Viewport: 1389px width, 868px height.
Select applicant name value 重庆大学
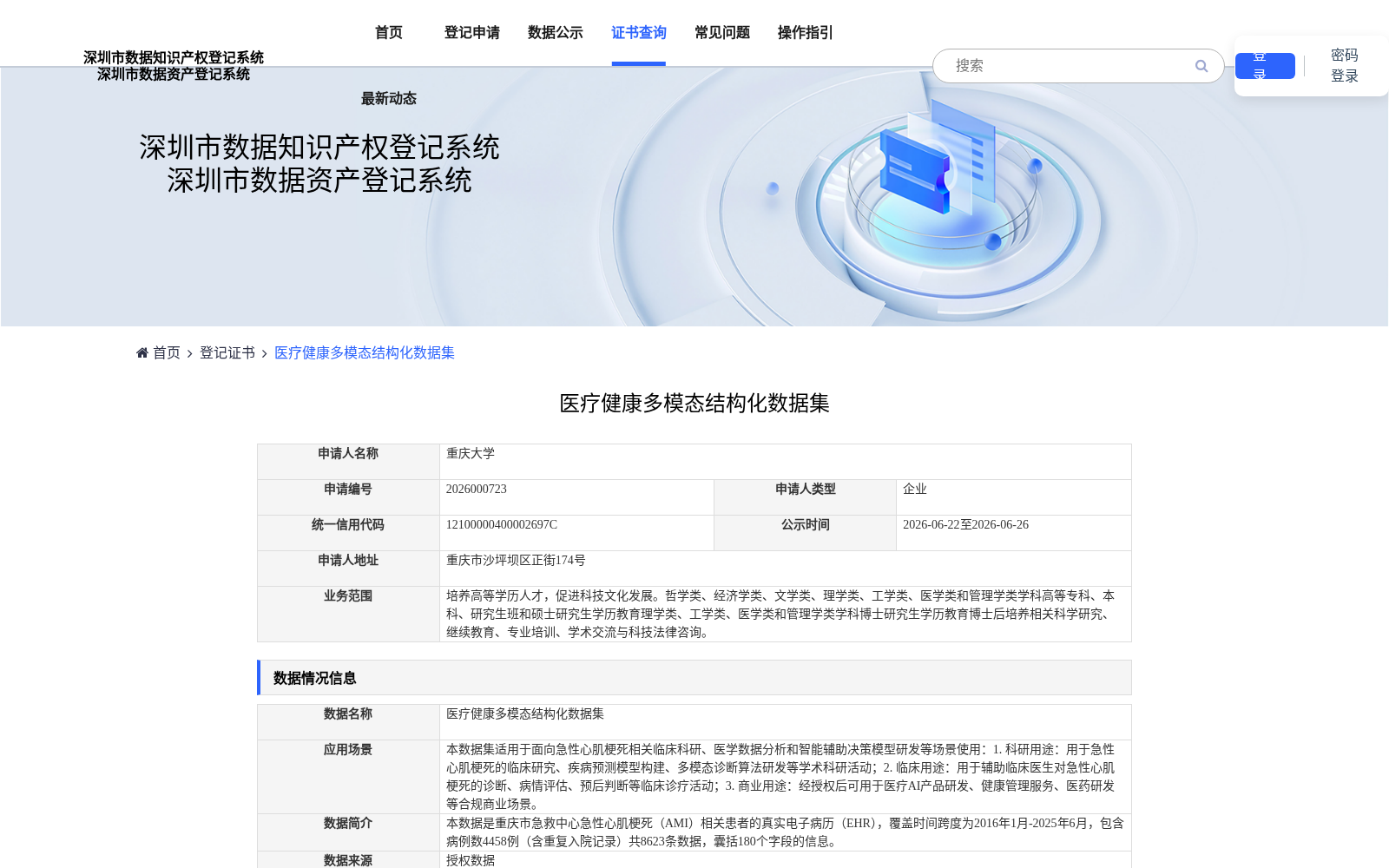pyautogui.click(x=471, y=453)
